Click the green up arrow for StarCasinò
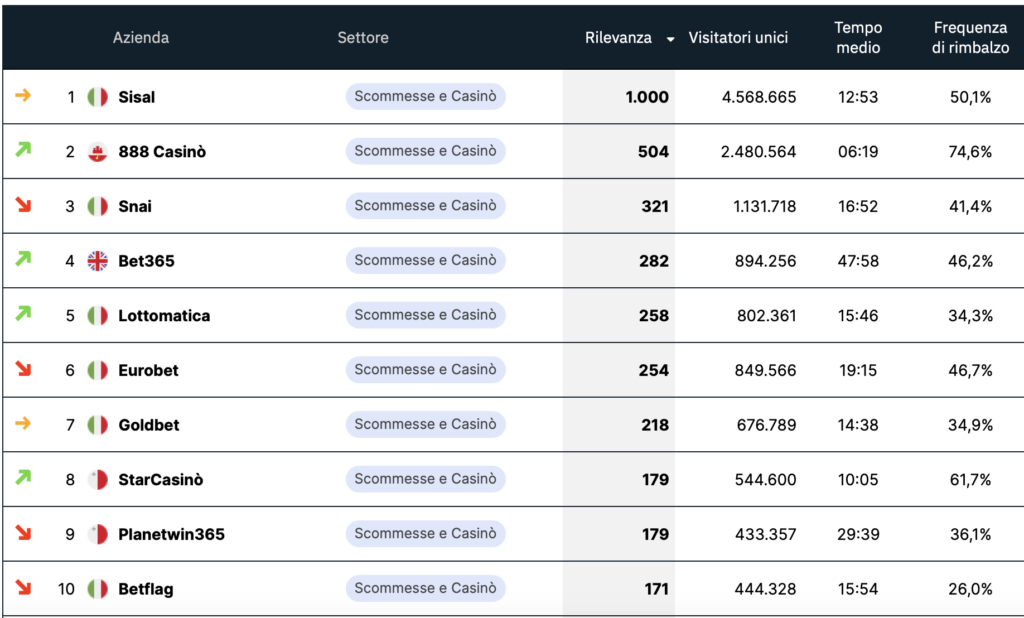1024x618 pixels. [x=23, y=478]
